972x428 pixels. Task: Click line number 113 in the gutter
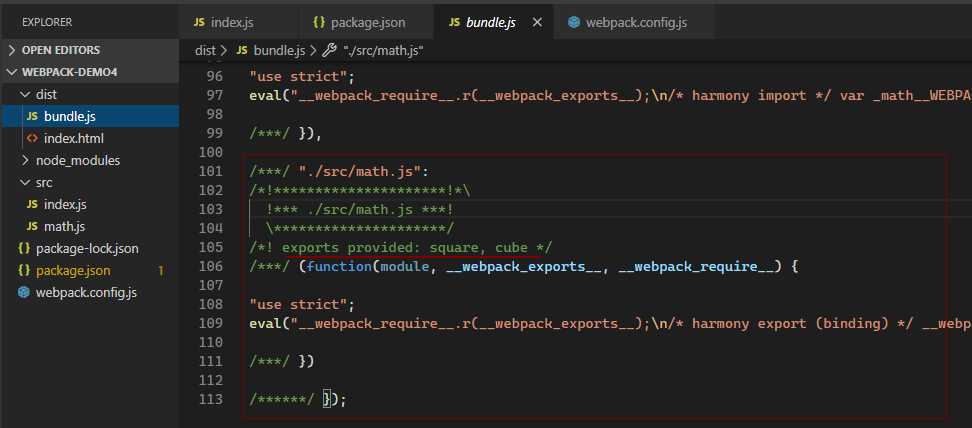(211, 399)
